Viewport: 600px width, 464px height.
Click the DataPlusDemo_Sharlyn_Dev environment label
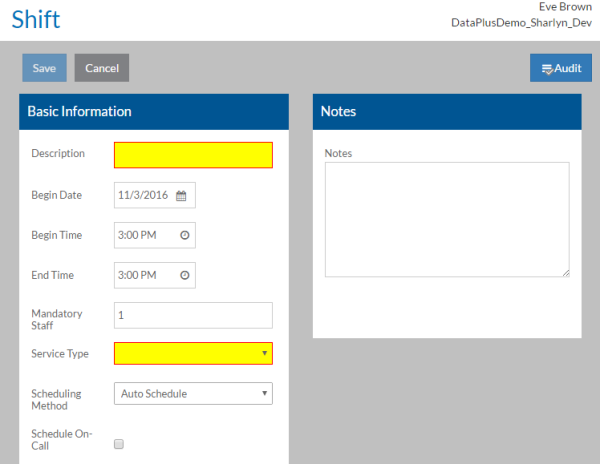pyautogui.click(x=514, y=22)
